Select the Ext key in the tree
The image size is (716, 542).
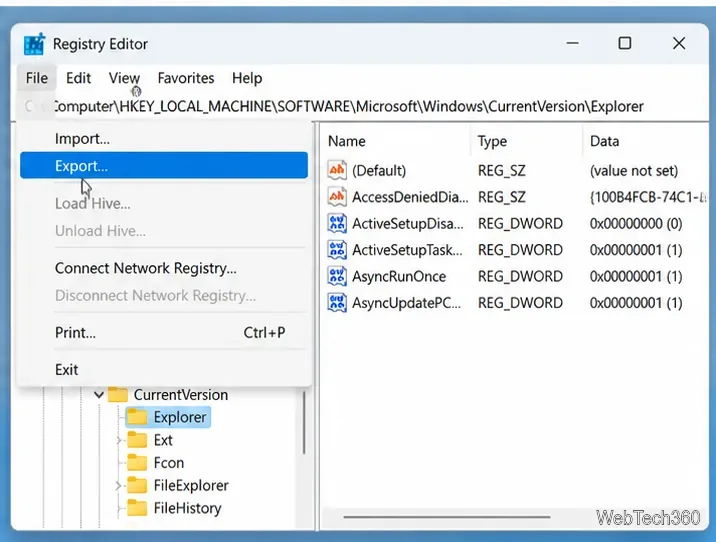(163, 440)
